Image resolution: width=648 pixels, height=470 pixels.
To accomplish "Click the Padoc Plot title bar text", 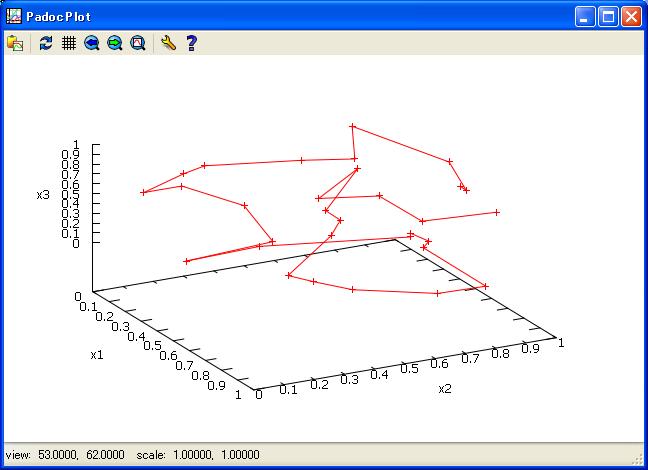I will [60, 16].
